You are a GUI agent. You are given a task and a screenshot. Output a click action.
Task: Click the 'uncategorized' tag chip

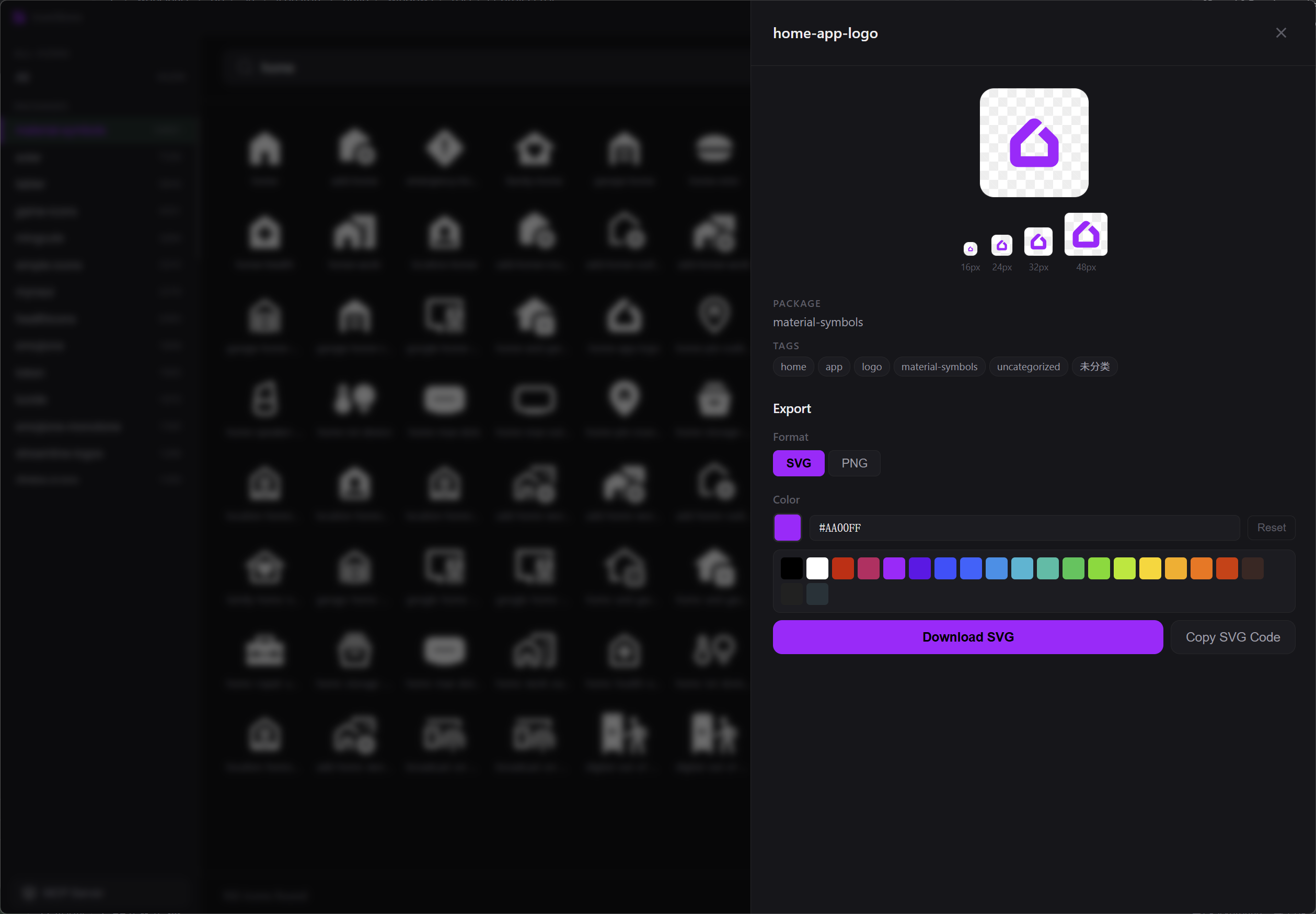[1028, 367]
